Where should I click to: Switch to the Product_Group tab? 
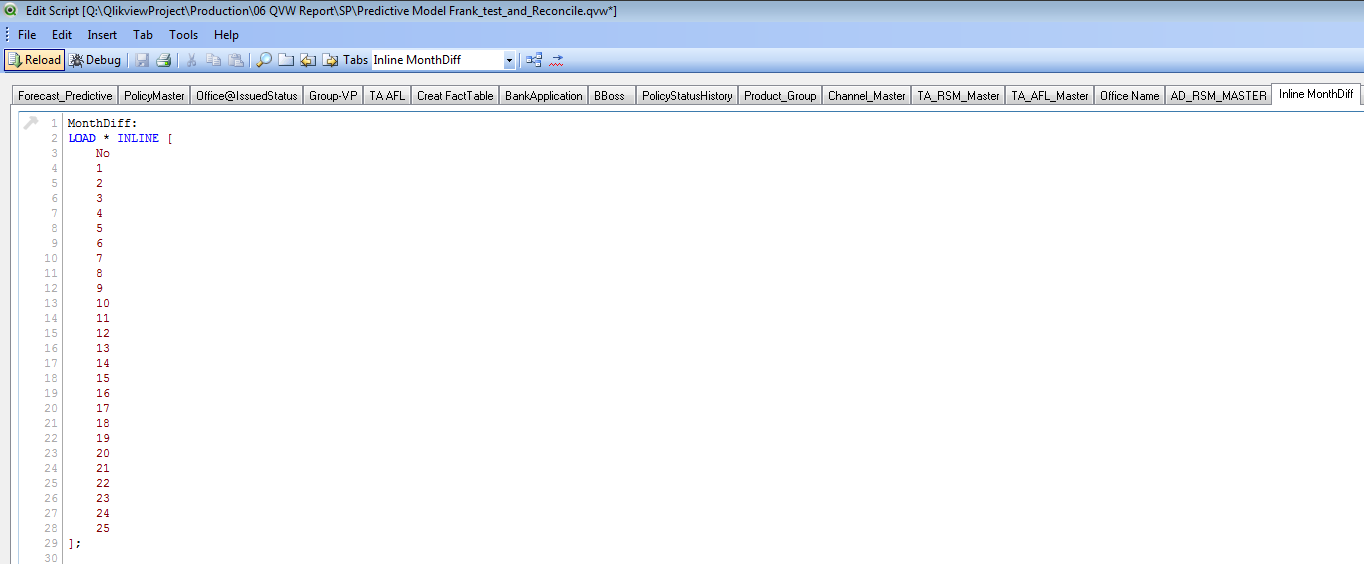click(x=780, y=96)
